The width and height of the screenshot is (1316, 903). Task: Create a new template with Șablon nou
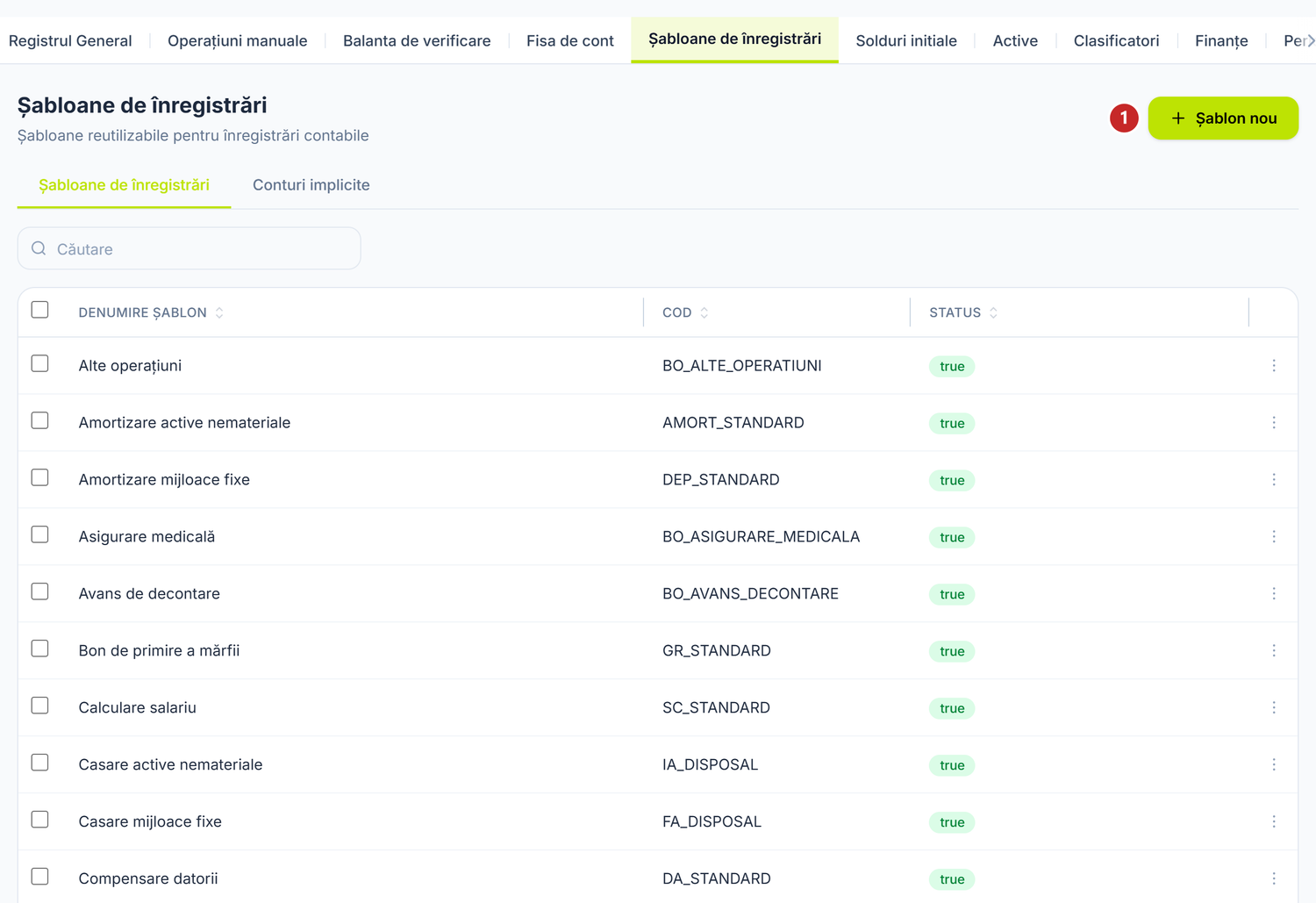[1223, 118]
